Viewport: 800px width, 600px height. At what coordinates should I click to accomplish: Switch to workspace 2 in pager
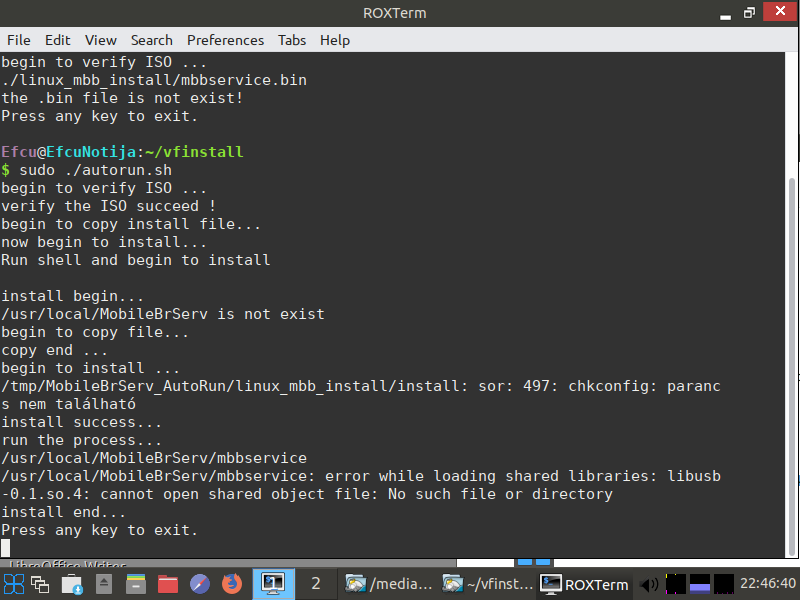316,584
